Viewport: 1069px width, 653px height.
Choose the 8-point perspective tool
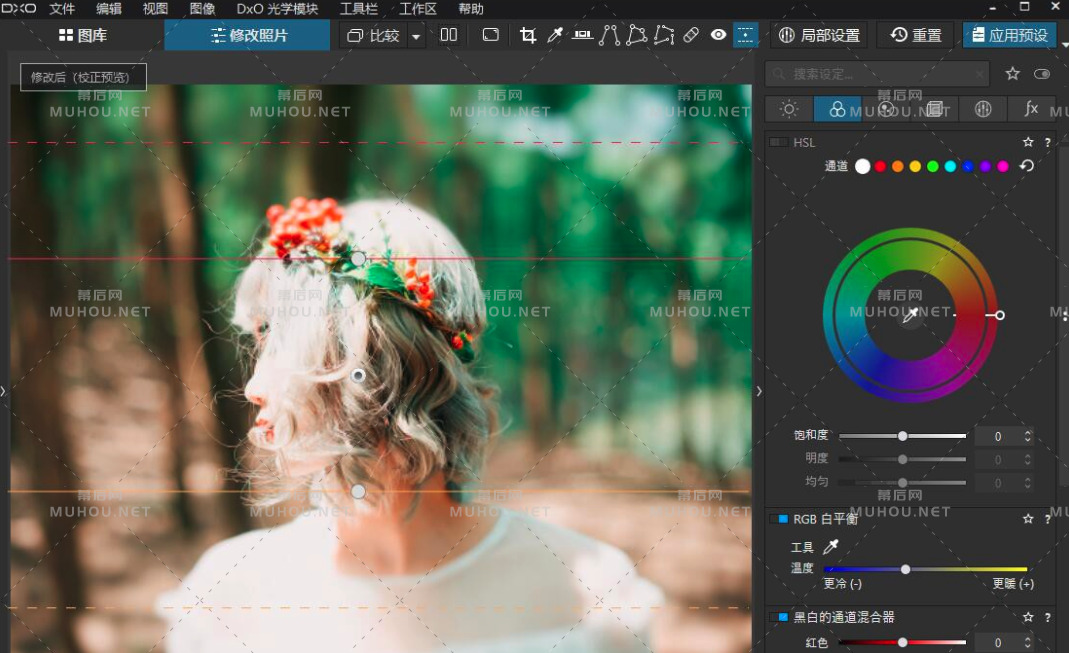point(664,35)
